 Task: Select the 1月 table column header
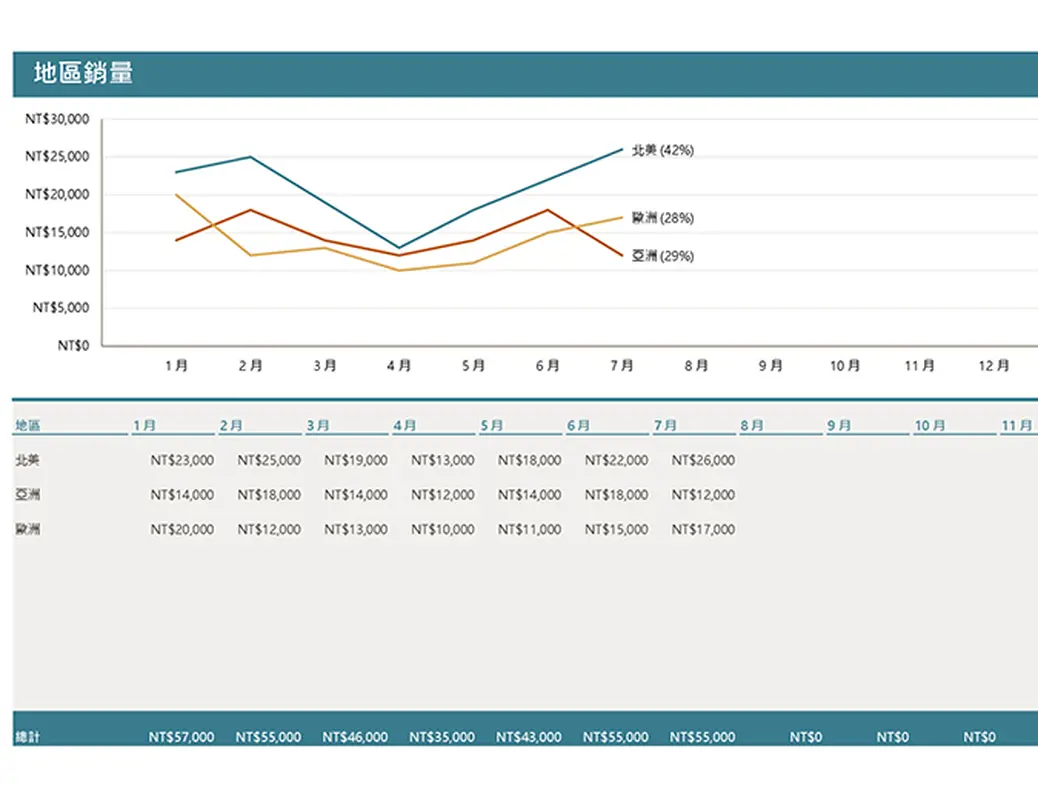pyautogui.click(x=145, y=426)
